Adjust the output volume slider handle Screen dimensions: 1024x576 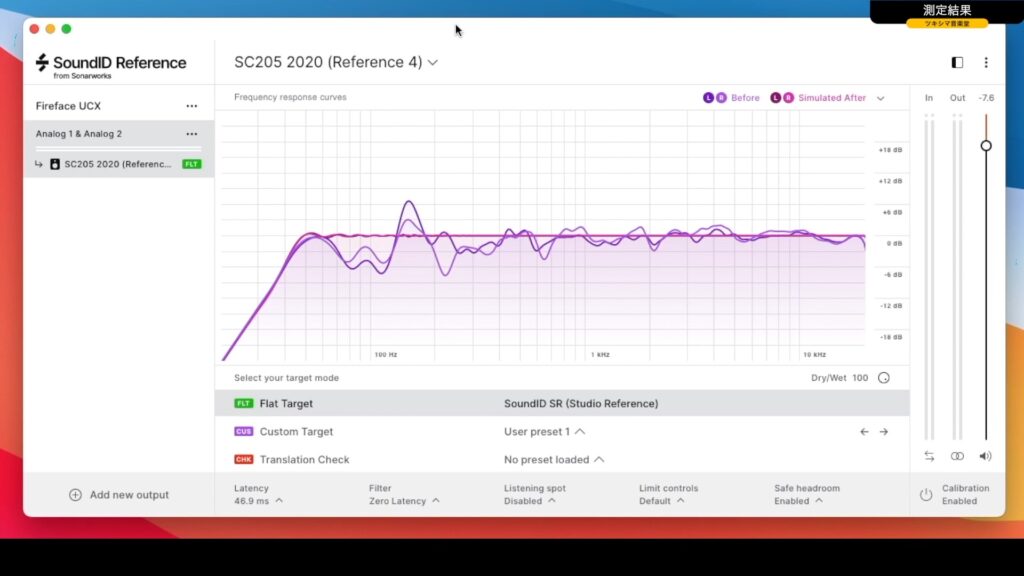986,146
